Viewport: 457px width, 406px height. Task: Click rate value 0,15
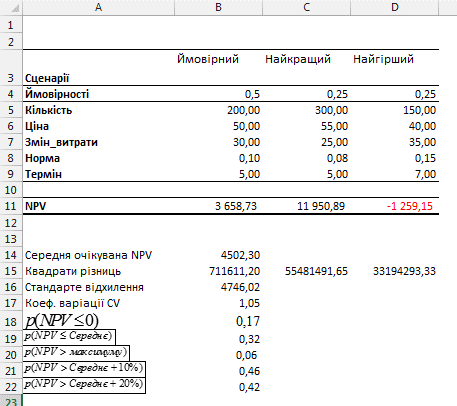425,158
